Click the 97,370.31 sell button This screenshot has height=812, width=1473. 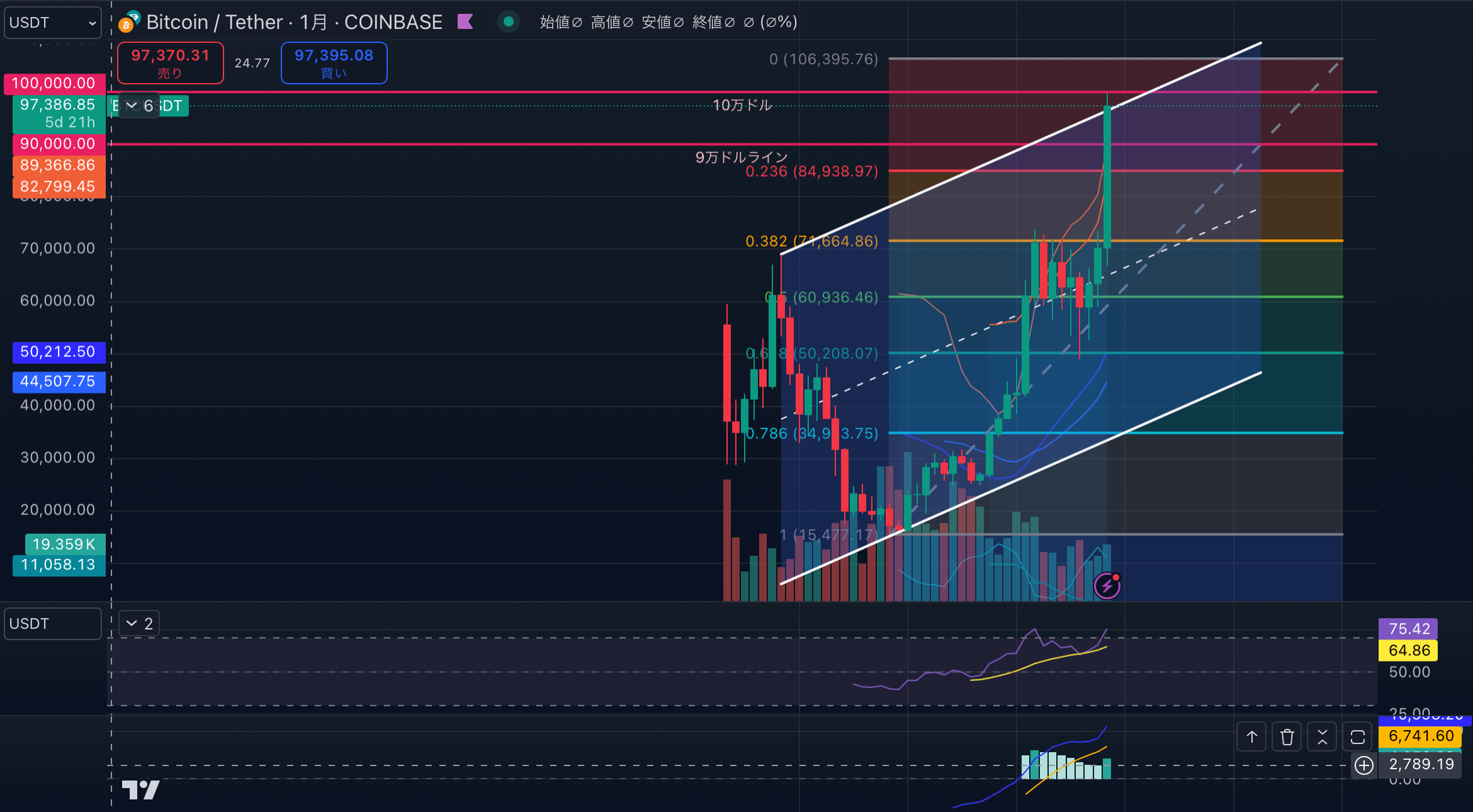(x=171, y=63)
